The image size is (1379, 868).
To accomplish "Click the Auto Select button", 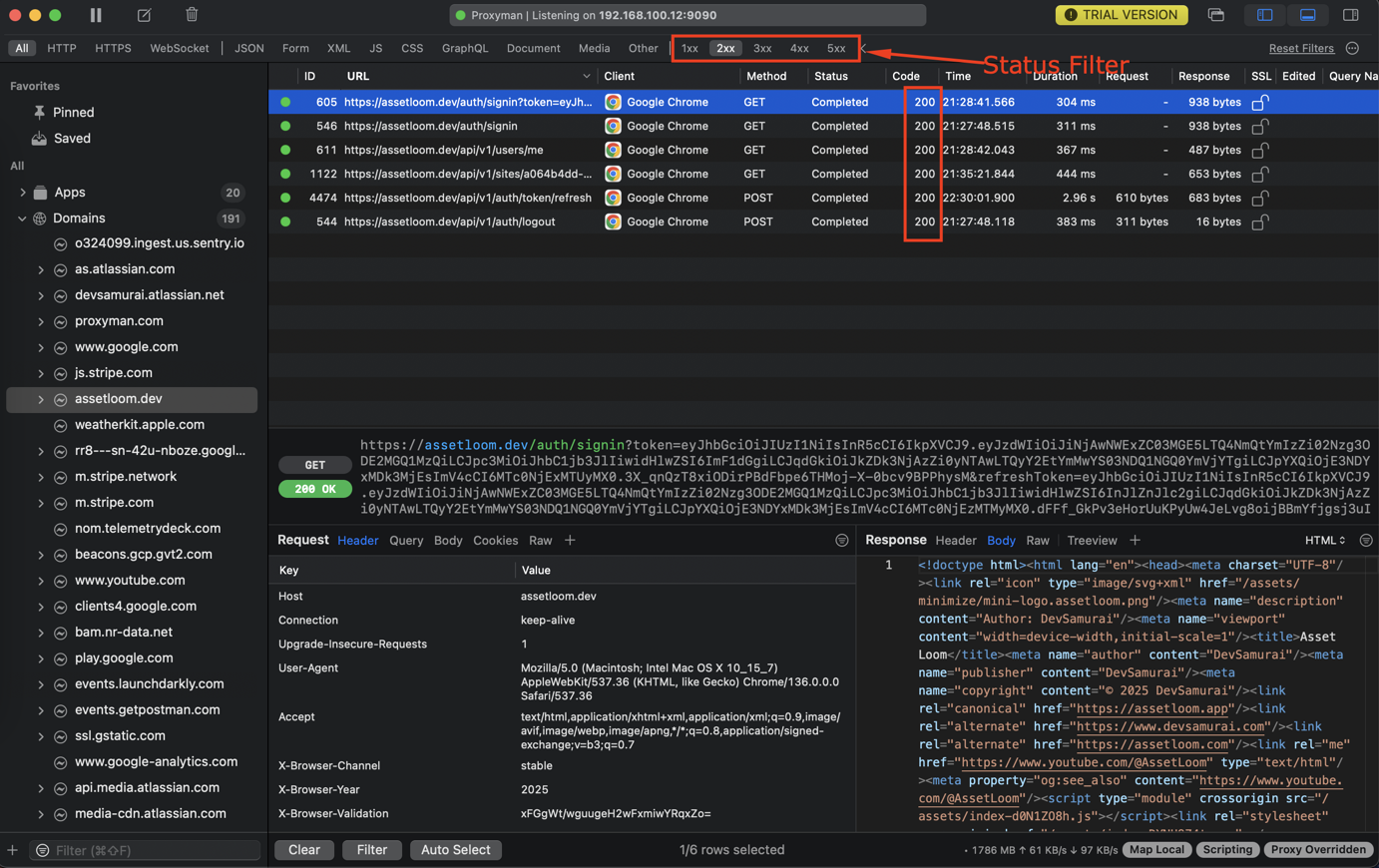I will [x=455, y=850].
